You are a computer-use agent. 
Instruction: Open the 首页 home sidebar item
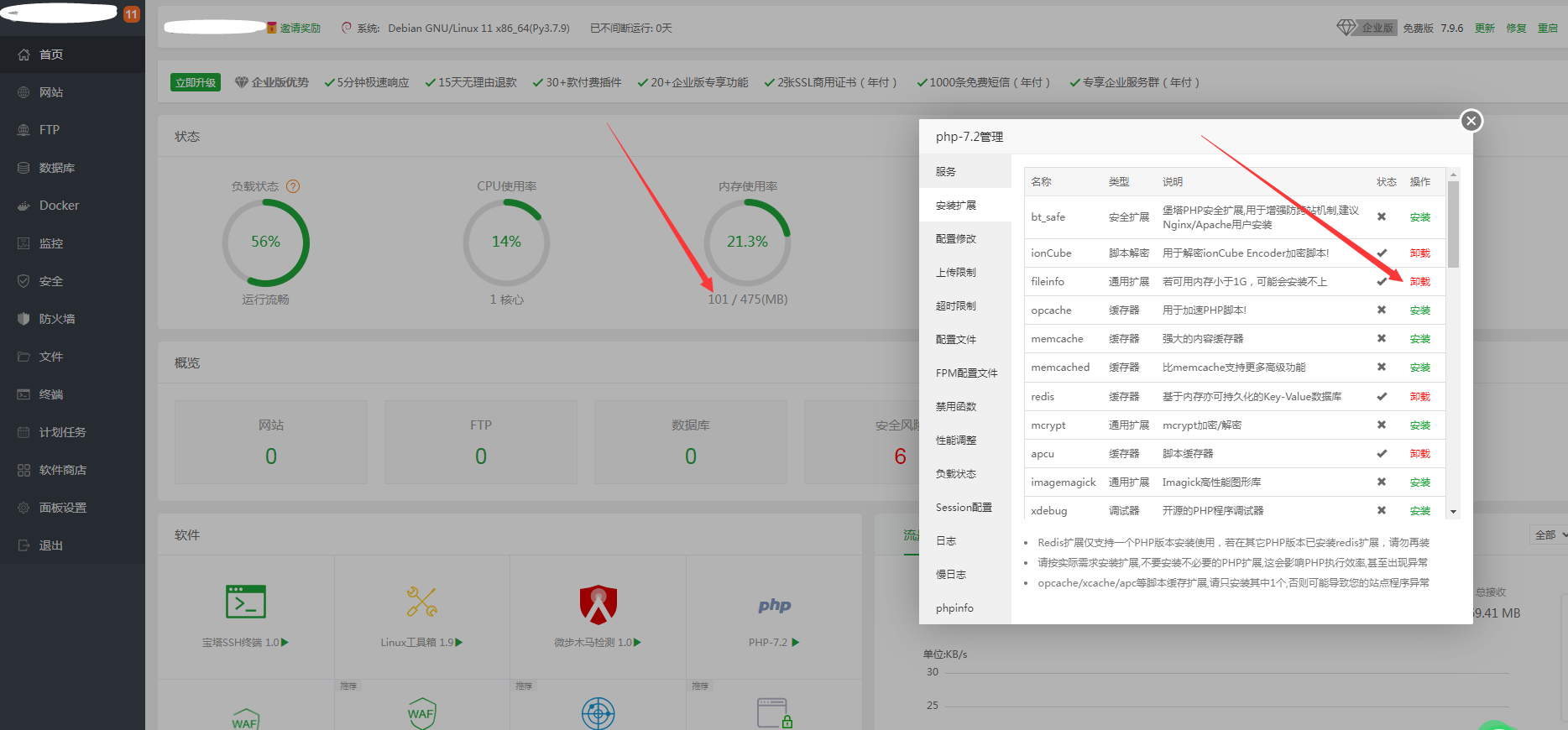(72, 55)
